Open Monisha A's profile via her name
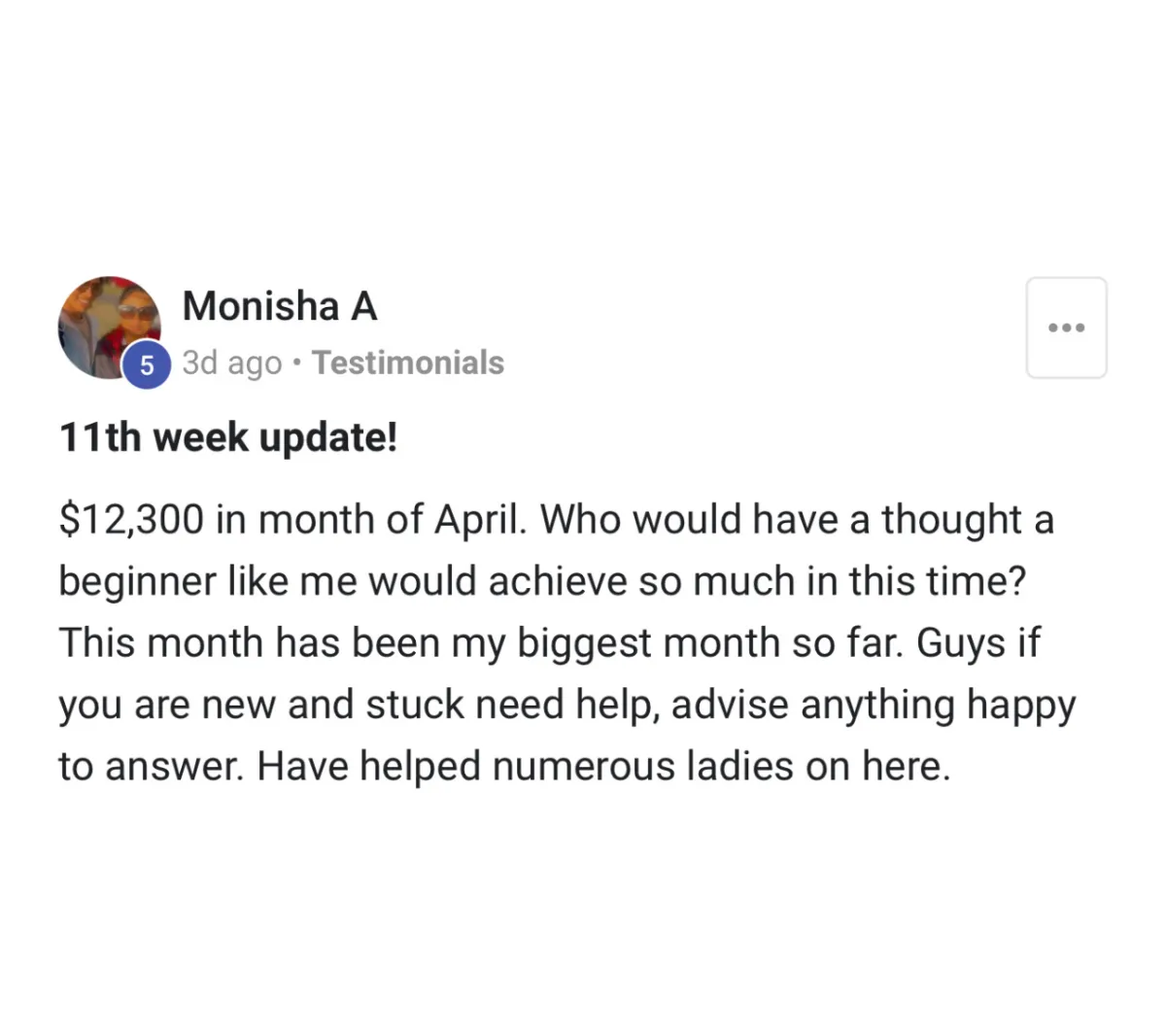The image size is (1166, 1036). point(280,306)
